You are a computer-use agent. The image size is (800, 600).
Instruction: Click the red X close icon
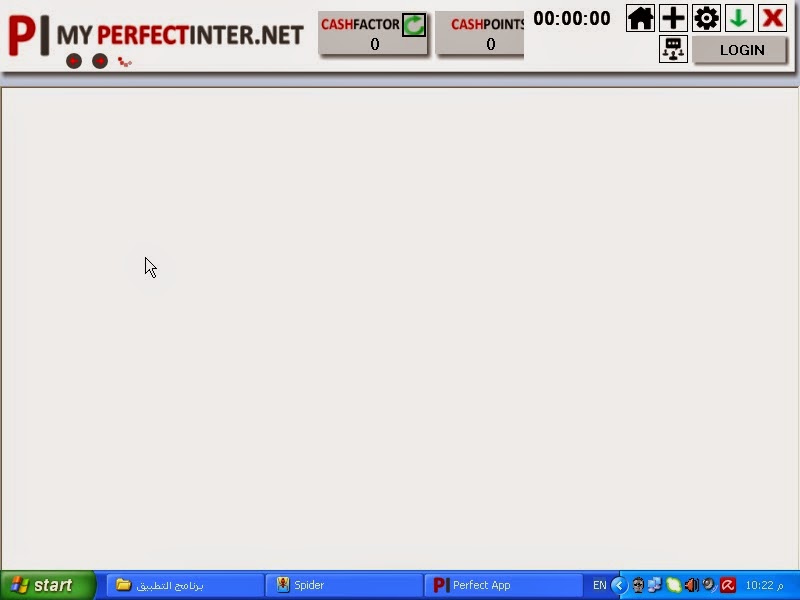point(772,18)
